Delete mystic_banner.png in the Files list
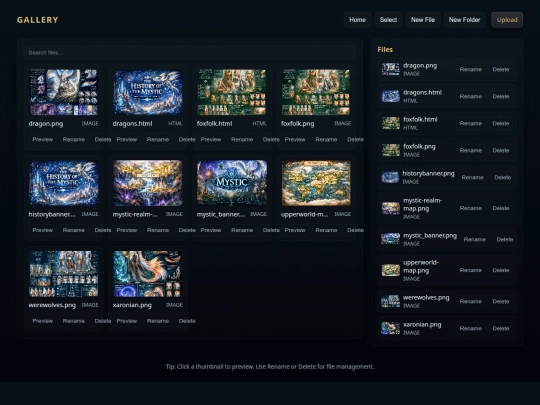This screenshot has width=540, height=405. 505,239
